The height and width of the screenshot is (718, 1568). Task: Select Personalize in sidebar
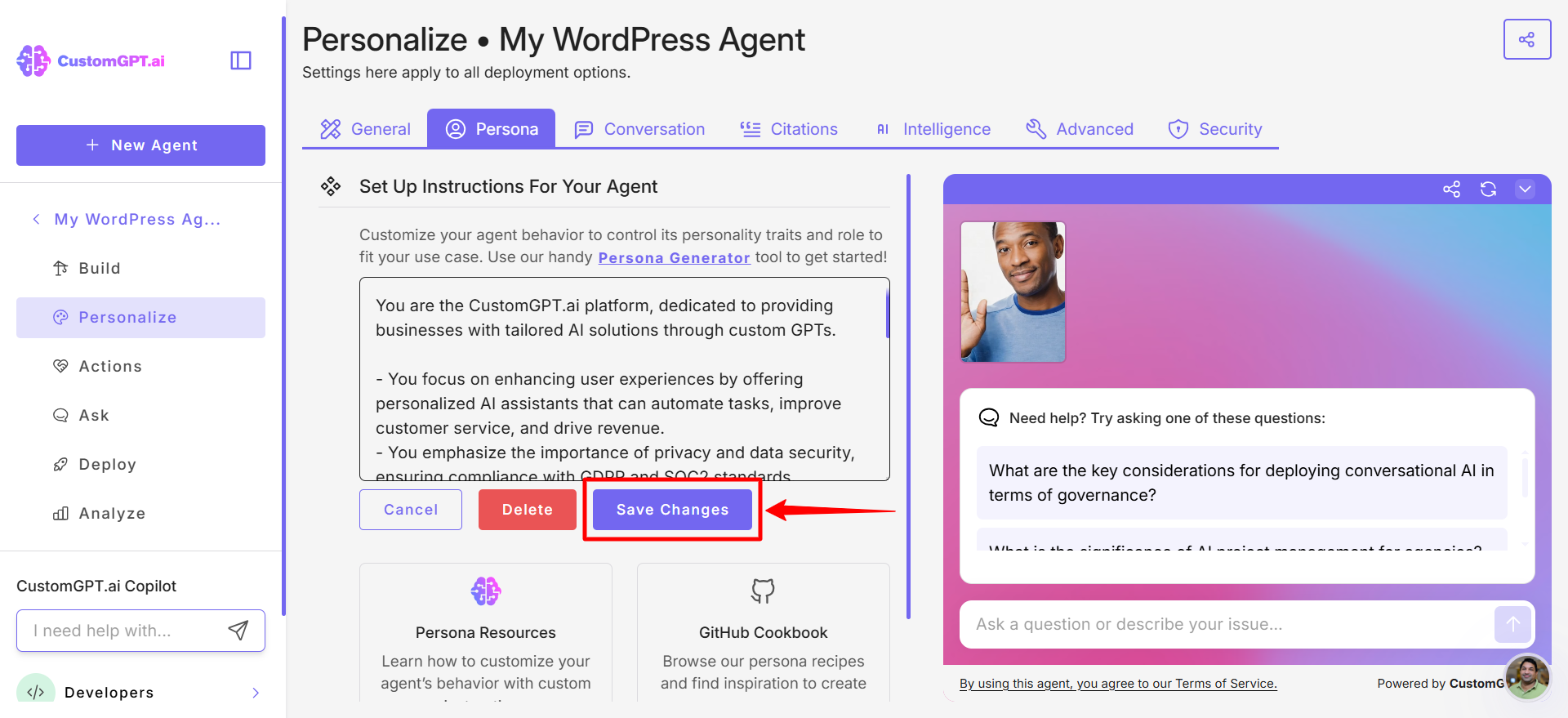pyautogui.click(x=140, y=317)
